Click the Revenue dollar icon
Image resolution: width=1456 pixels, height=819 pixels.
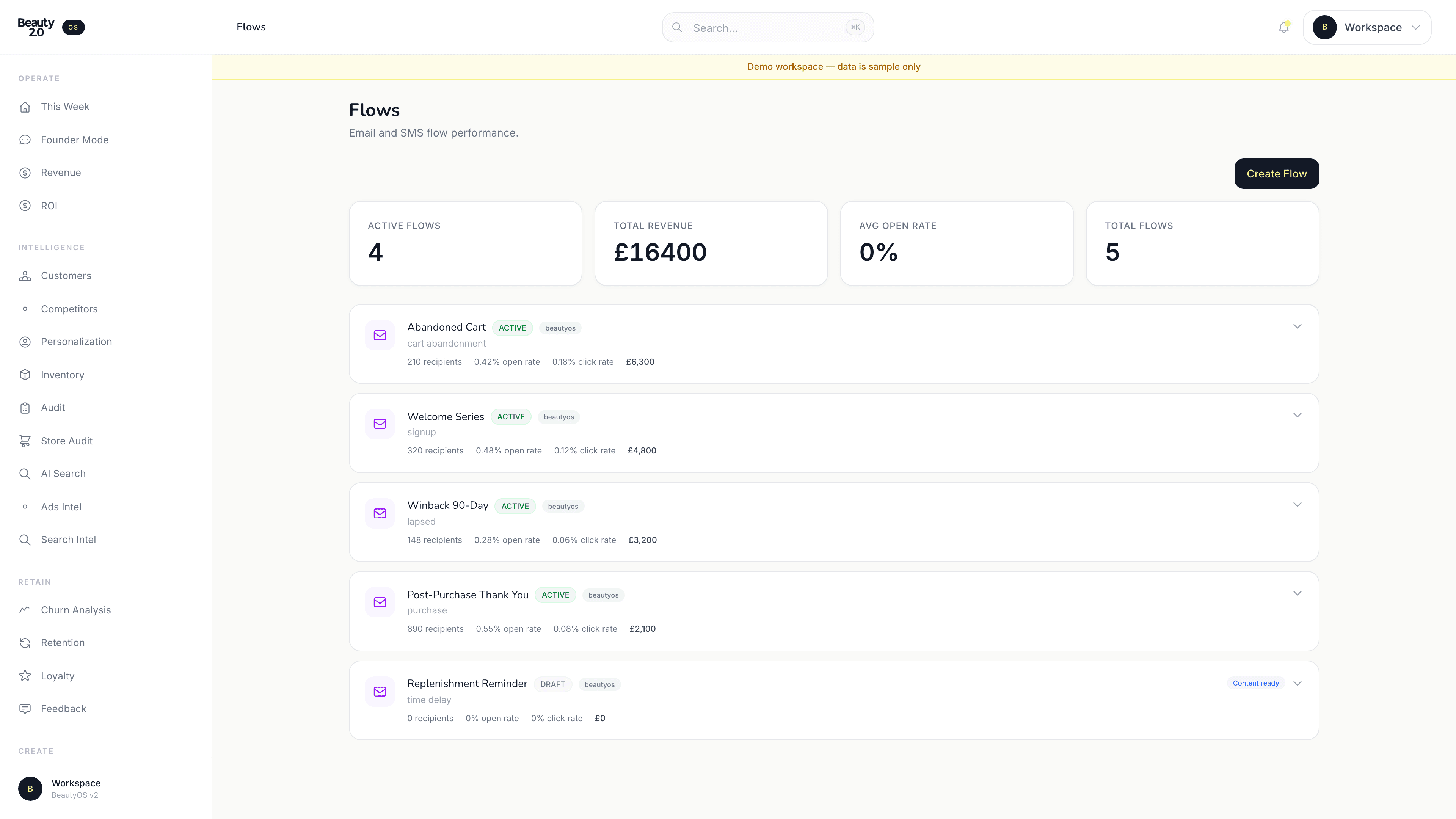[x=25, y=173]
